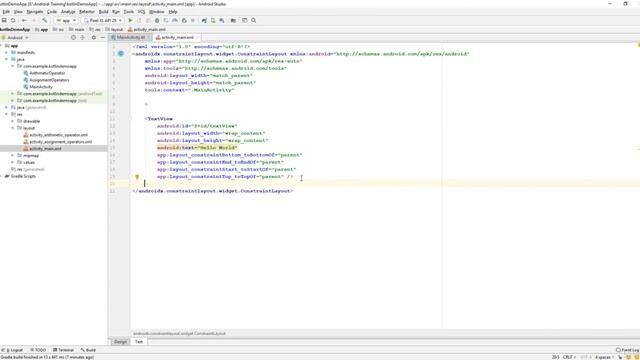Screen dimensions: 640x360
Task: Click the '4 spaces' indent status entry
Action: coord(604,357)
